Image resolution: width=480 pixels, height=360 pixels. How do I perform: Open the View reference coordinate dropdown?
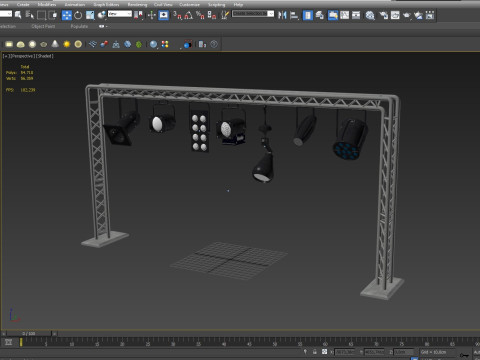120,14
